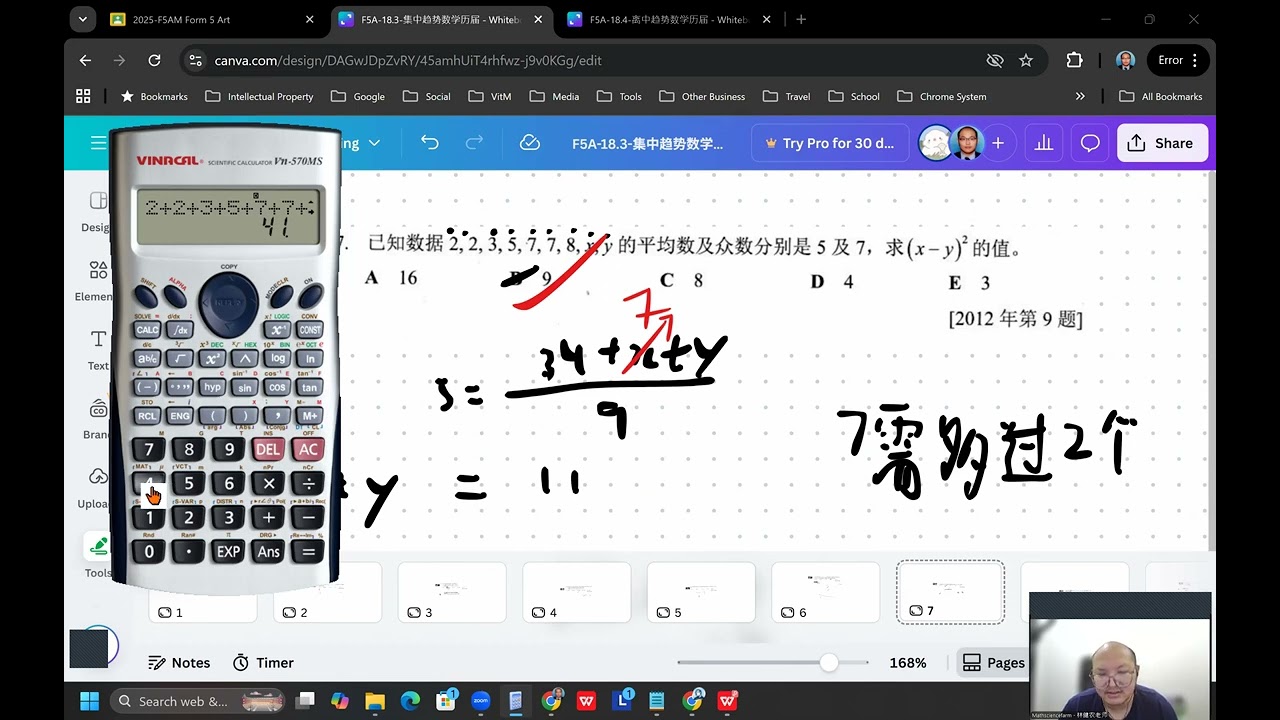This screenshot has height=720, width=1280.
Task: Open the Notes panel
Action: click(179, 662)
